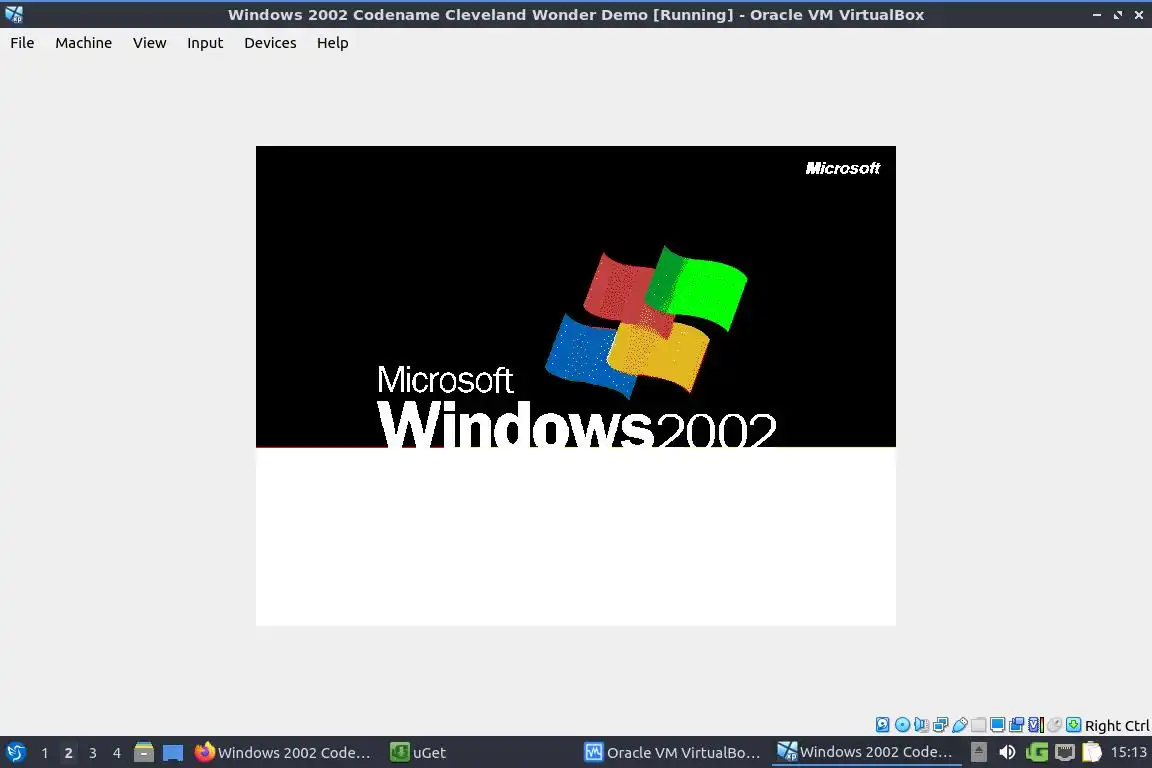Switch to Oracle VM VirtualBox manager task
This screenshot has width=1152, height=768.
pyautogui.click(x=672, y=752)
